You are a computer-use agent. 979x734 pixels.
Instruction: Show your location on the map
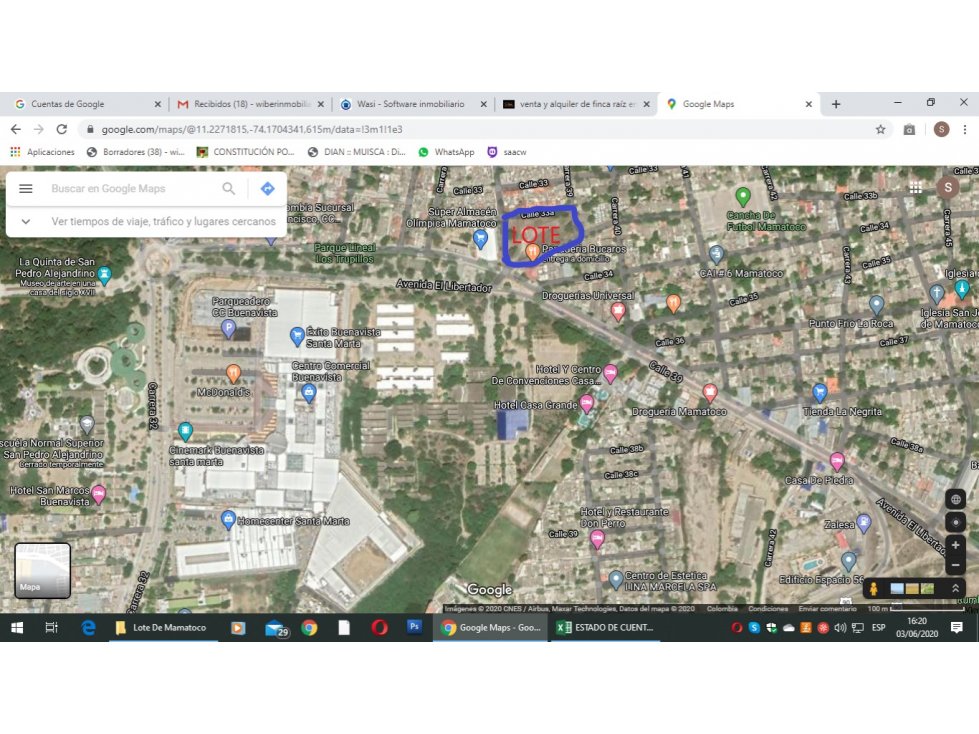point(955,522)
